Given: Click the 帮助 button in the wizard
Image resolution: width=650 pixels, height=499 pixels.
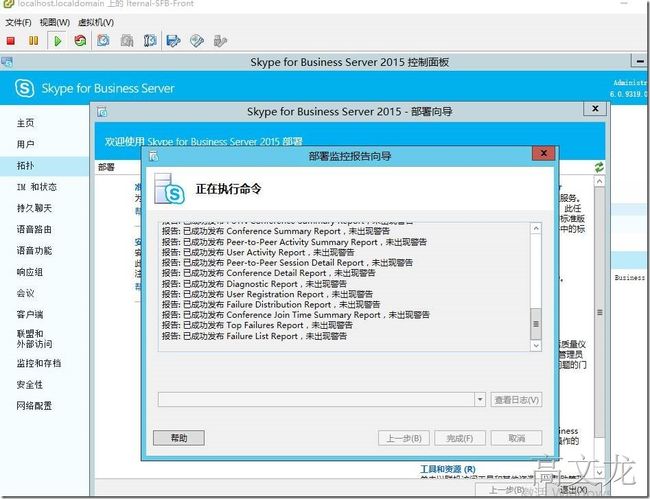Looking at the screenshot, I should coord(179,438).
